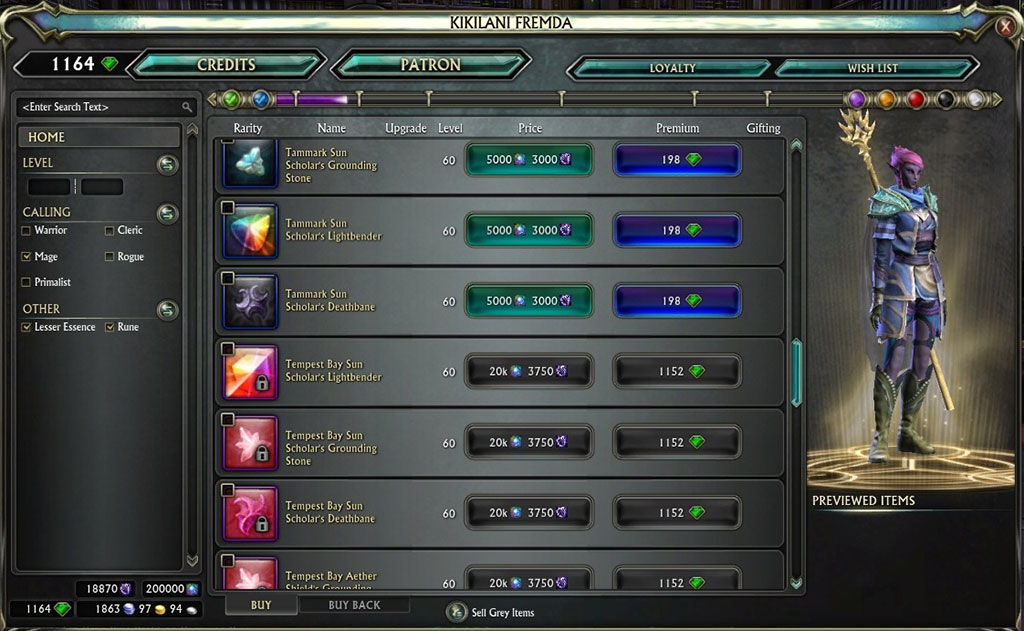Click the down chevron of the sidebar filter scrollbar

pyautogui.click(x=192, y=560)
